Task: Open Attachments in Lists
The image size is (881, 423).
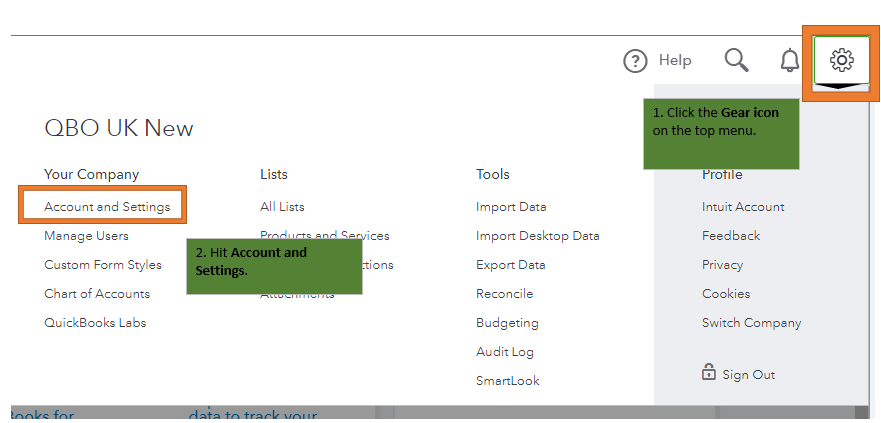Action: (x=297, y=296)
